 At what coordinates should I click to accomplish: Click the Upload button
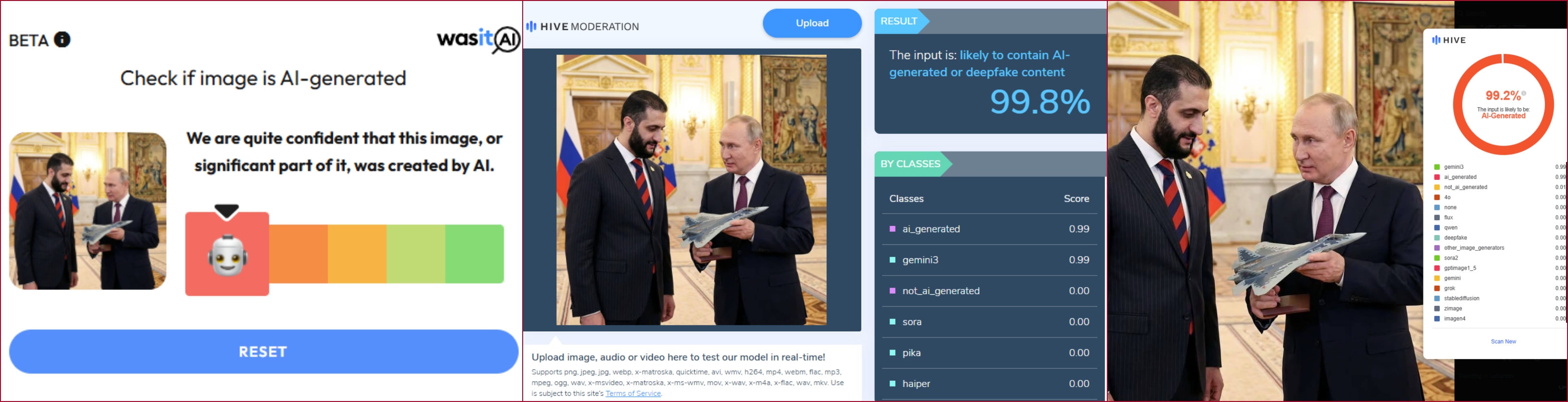(812, 23)
